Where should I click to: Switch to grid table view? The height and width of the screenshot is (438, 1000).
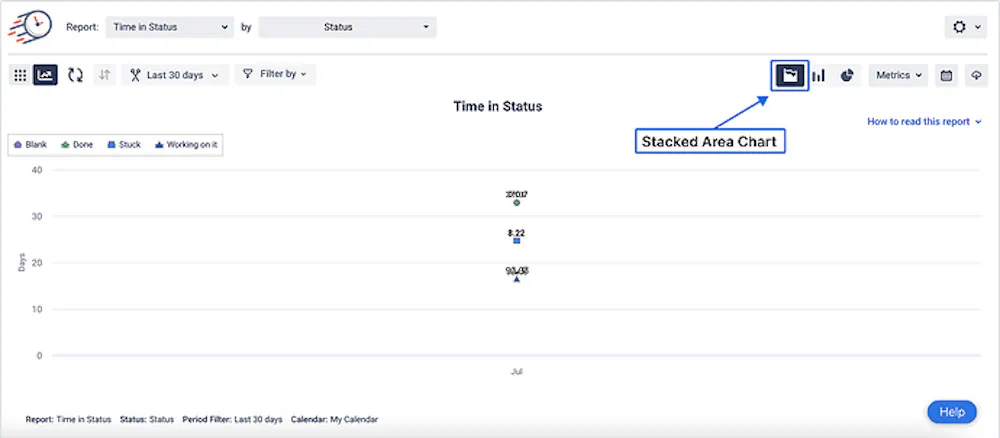[19, 75]
